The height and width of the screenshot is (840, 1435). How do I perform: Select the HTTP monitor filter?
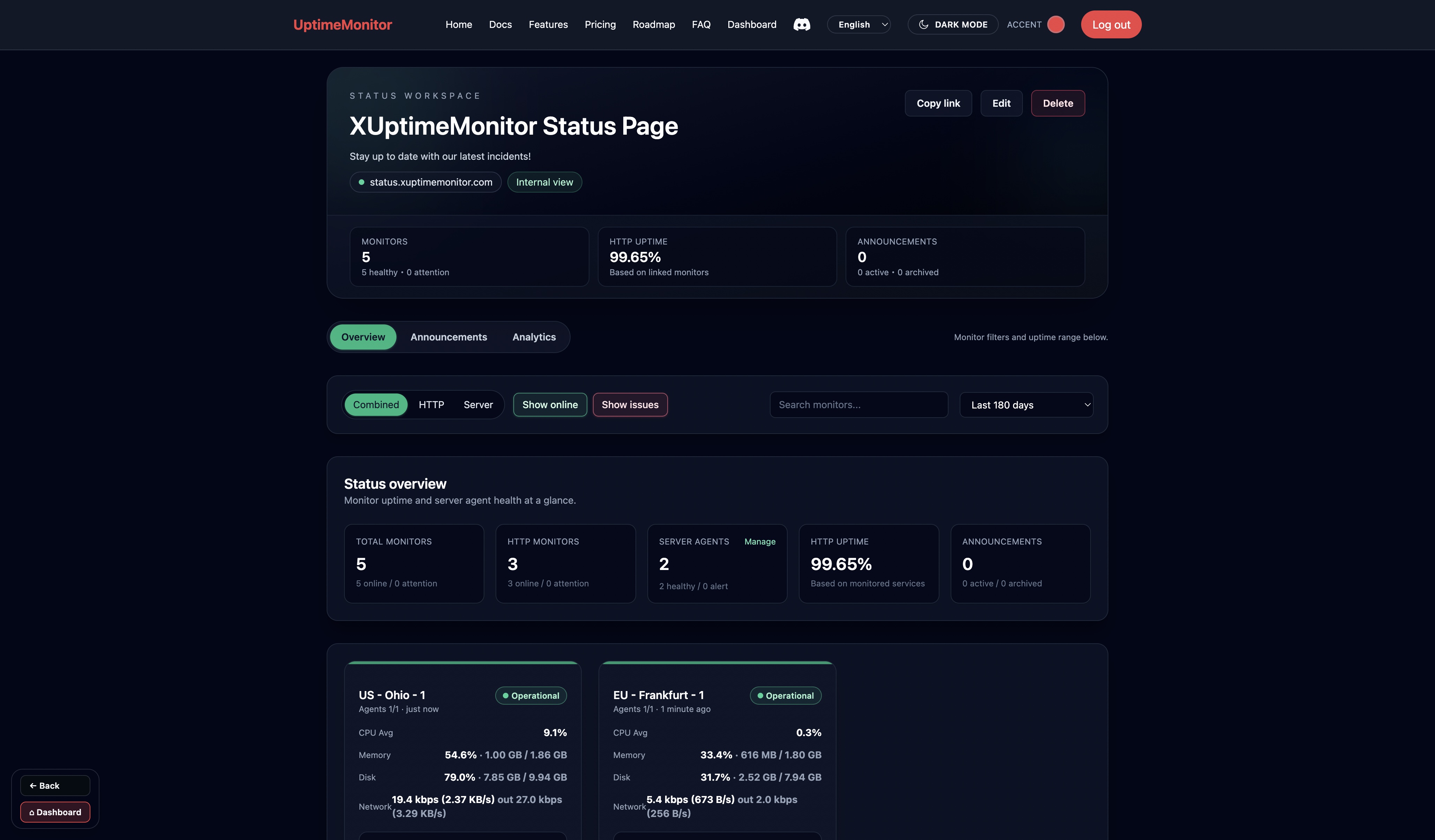tap(431, 405)
